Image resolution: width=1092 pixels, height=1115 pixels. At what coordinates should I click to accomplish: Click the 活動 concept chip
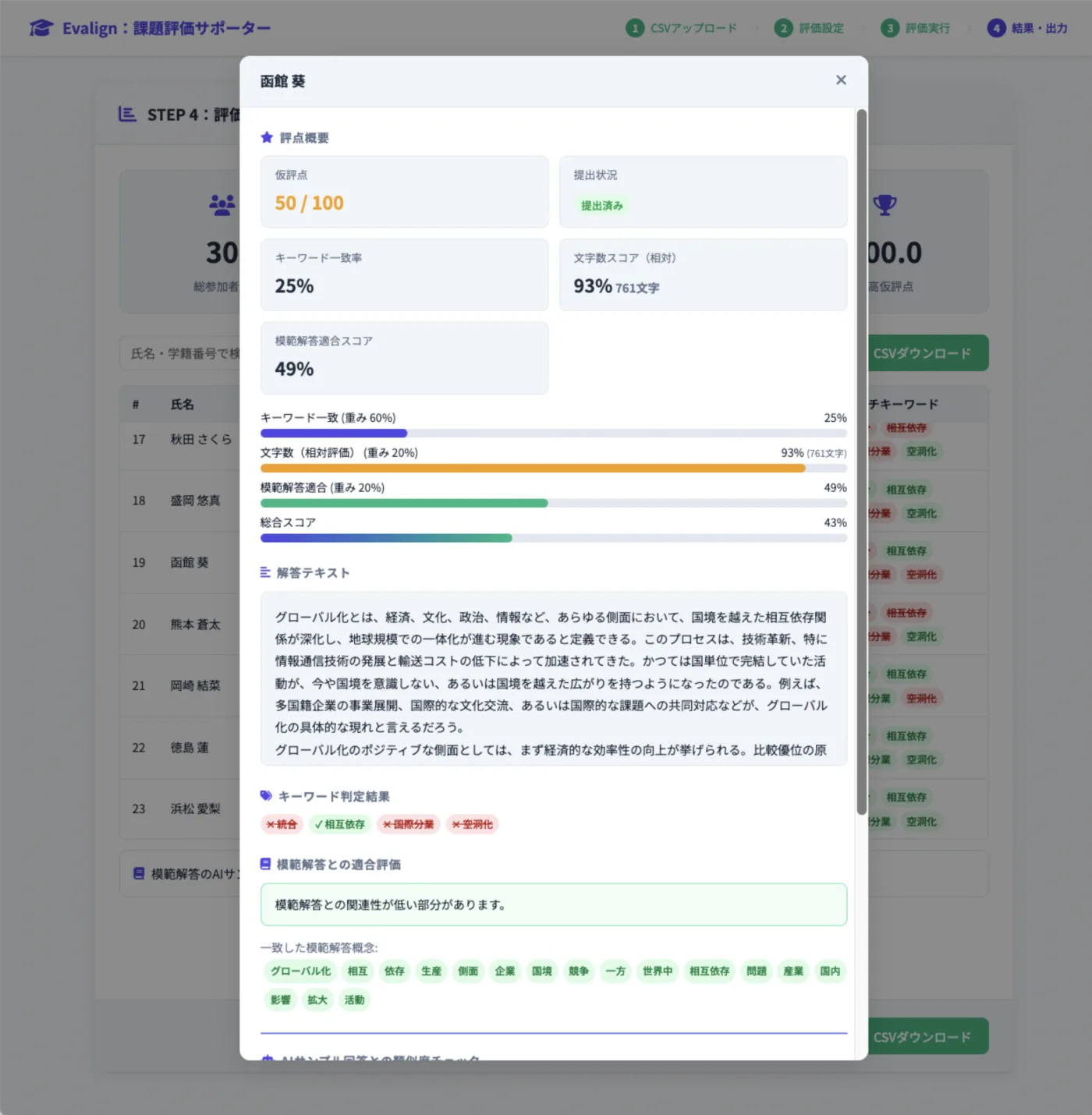(354, 1000)
